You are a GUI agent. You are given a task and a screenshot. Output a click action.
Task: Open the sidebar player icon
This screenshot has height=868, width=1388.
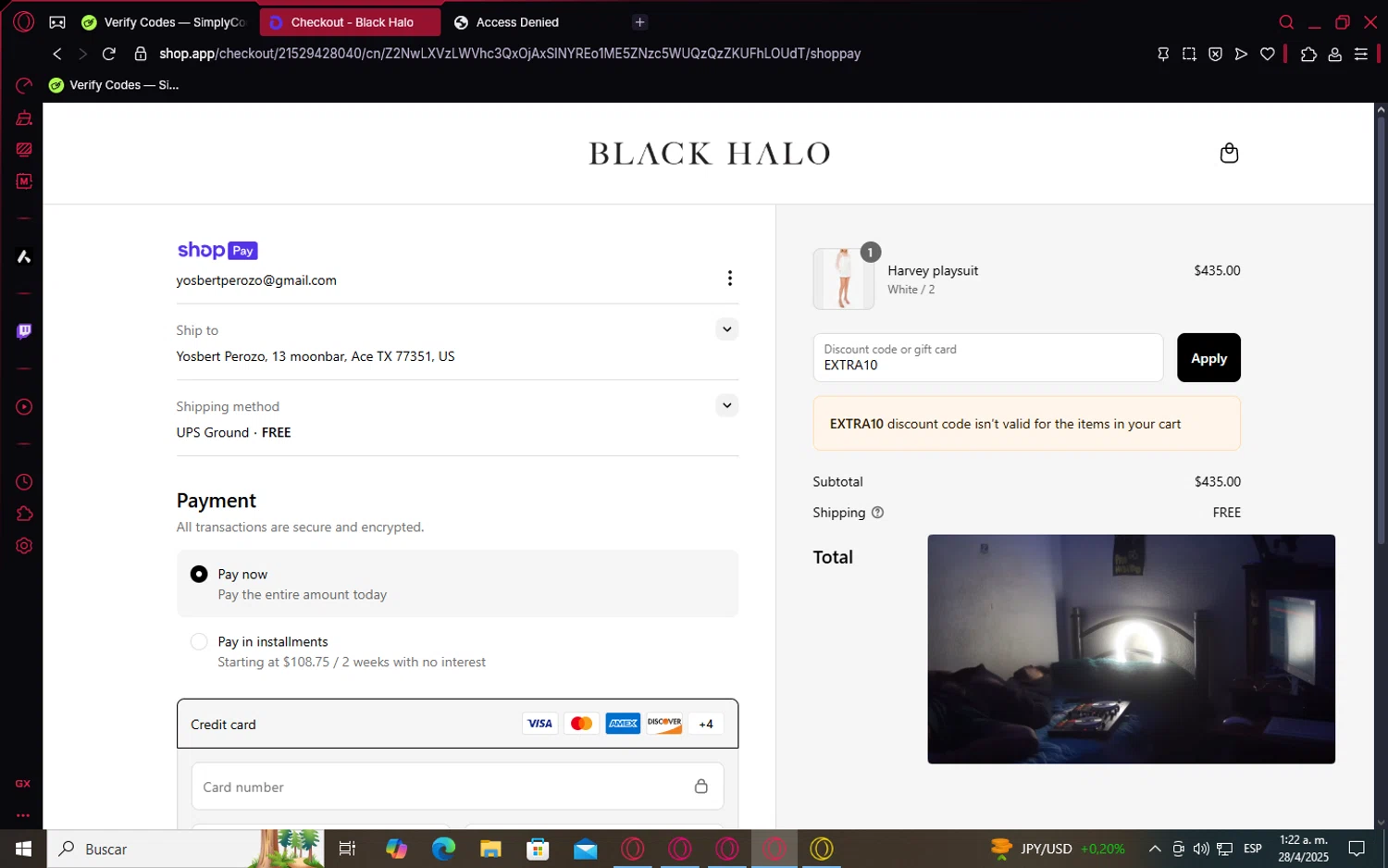pyautogui.click(x=24, y=407)
